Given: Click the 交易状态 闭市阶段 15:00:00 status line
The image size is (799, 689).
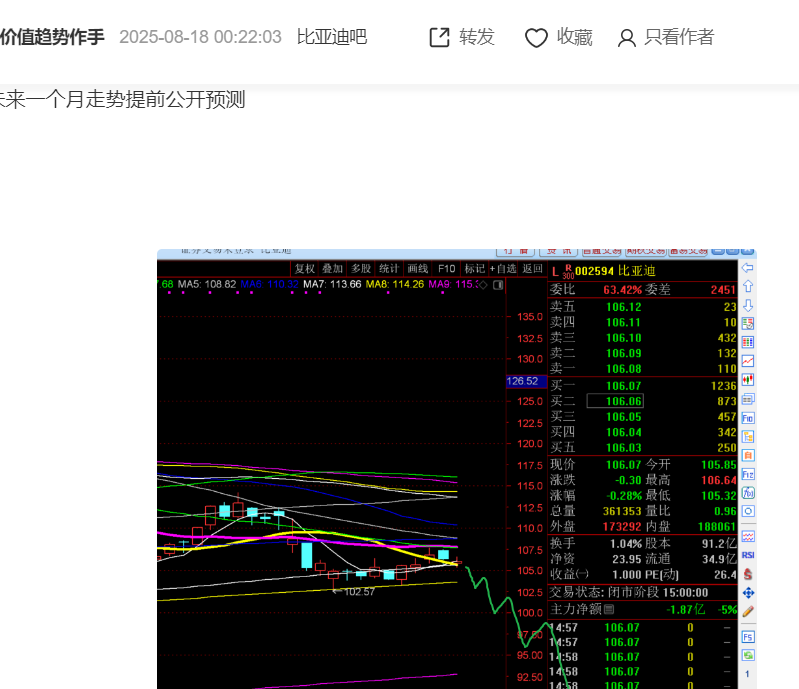Looking at the screenshot, I should (629, 593).
